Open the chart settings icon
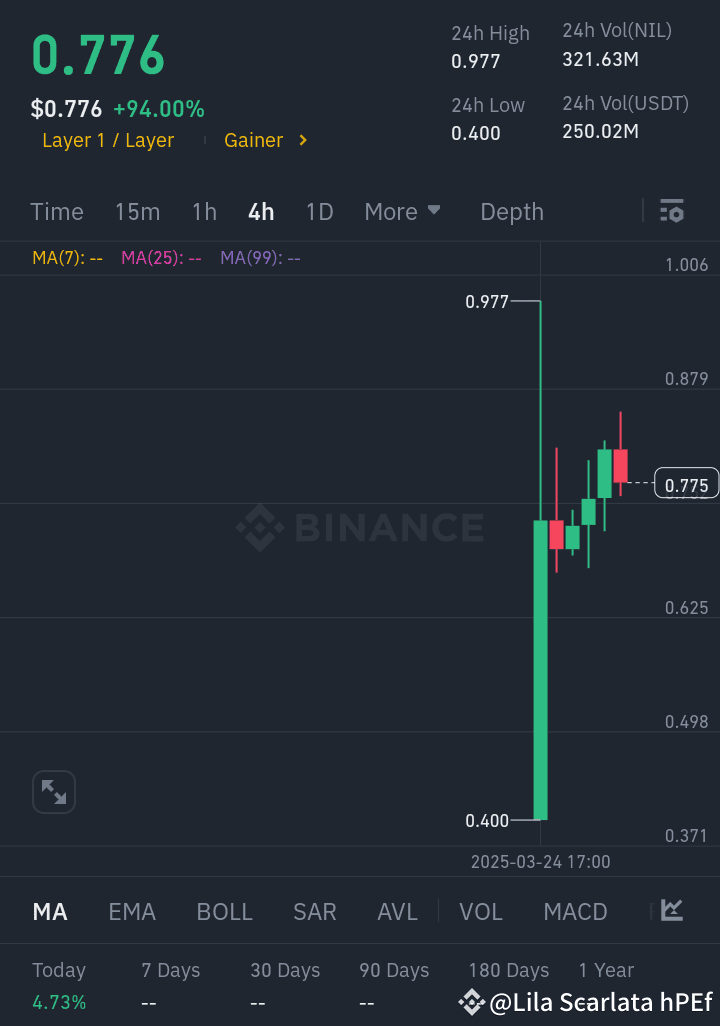 point(672,211)
